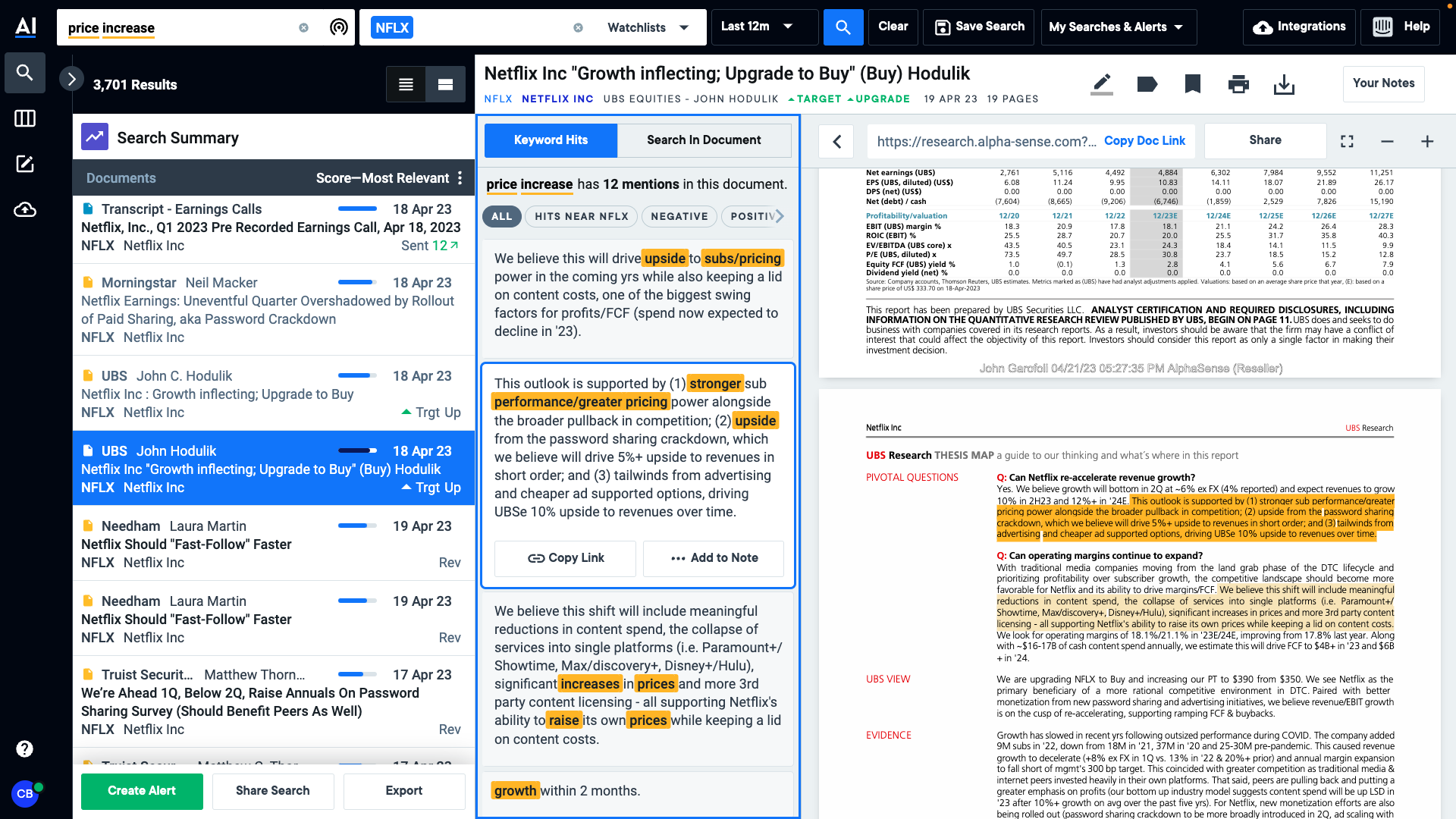The image size is (1456, 819).
Task: Select the NEGATIVE filter chip
Action: pos(679,216)
